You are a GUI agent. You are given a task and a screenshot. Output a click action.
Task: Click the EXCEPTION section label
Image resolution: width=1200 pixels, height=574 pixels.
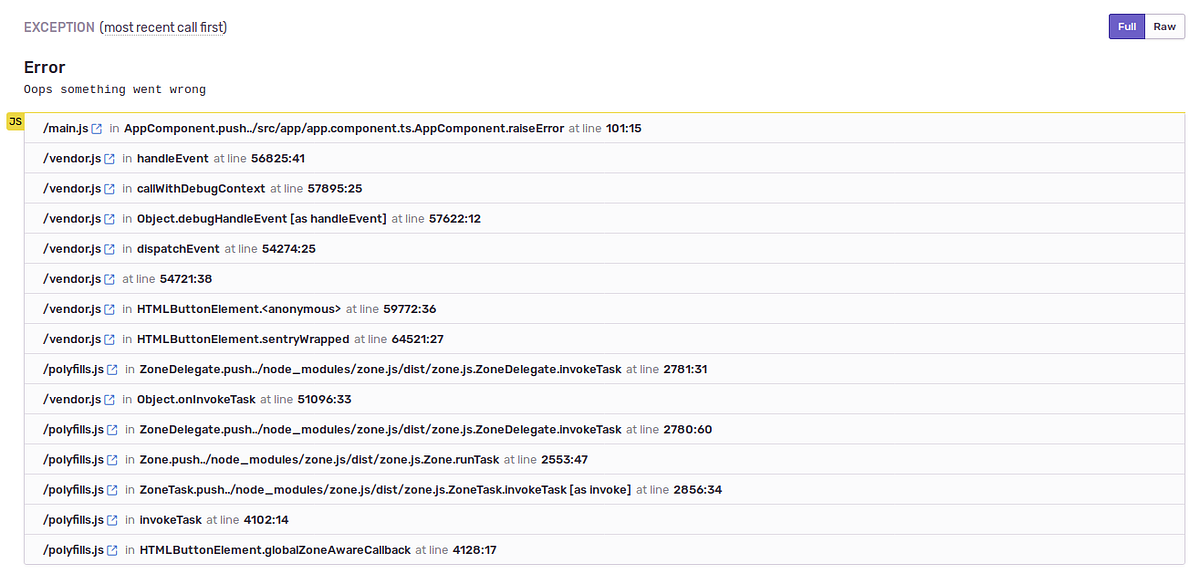tap(59, 27)
